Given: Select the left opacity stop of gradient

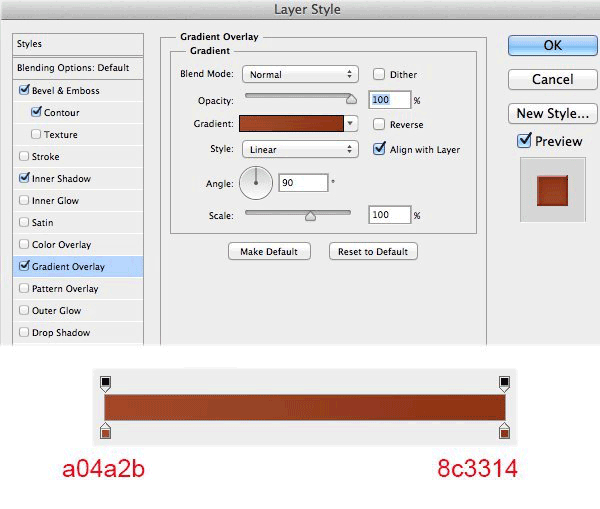Looking at the screenshot, I should (x=106, y=384).
